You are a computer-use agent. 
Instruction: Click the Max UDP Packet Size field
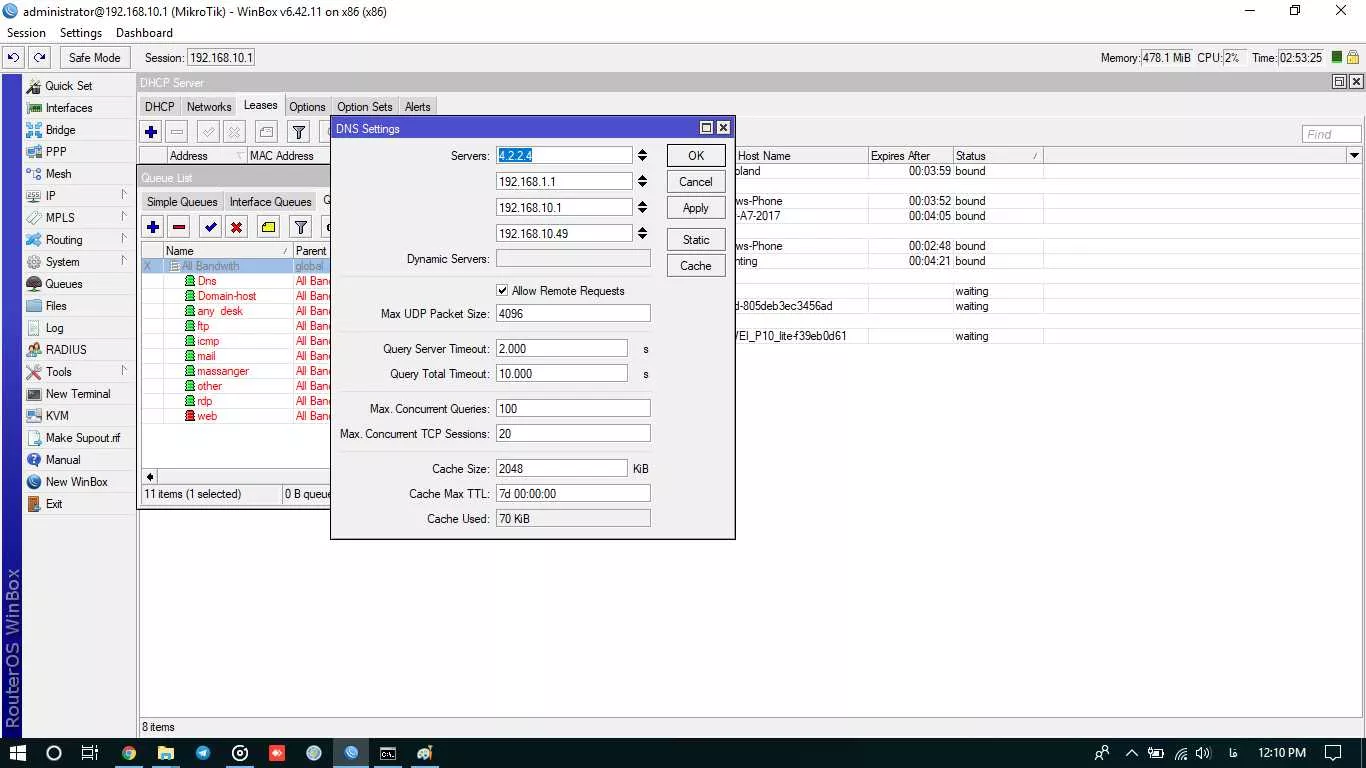pos(573,314)
